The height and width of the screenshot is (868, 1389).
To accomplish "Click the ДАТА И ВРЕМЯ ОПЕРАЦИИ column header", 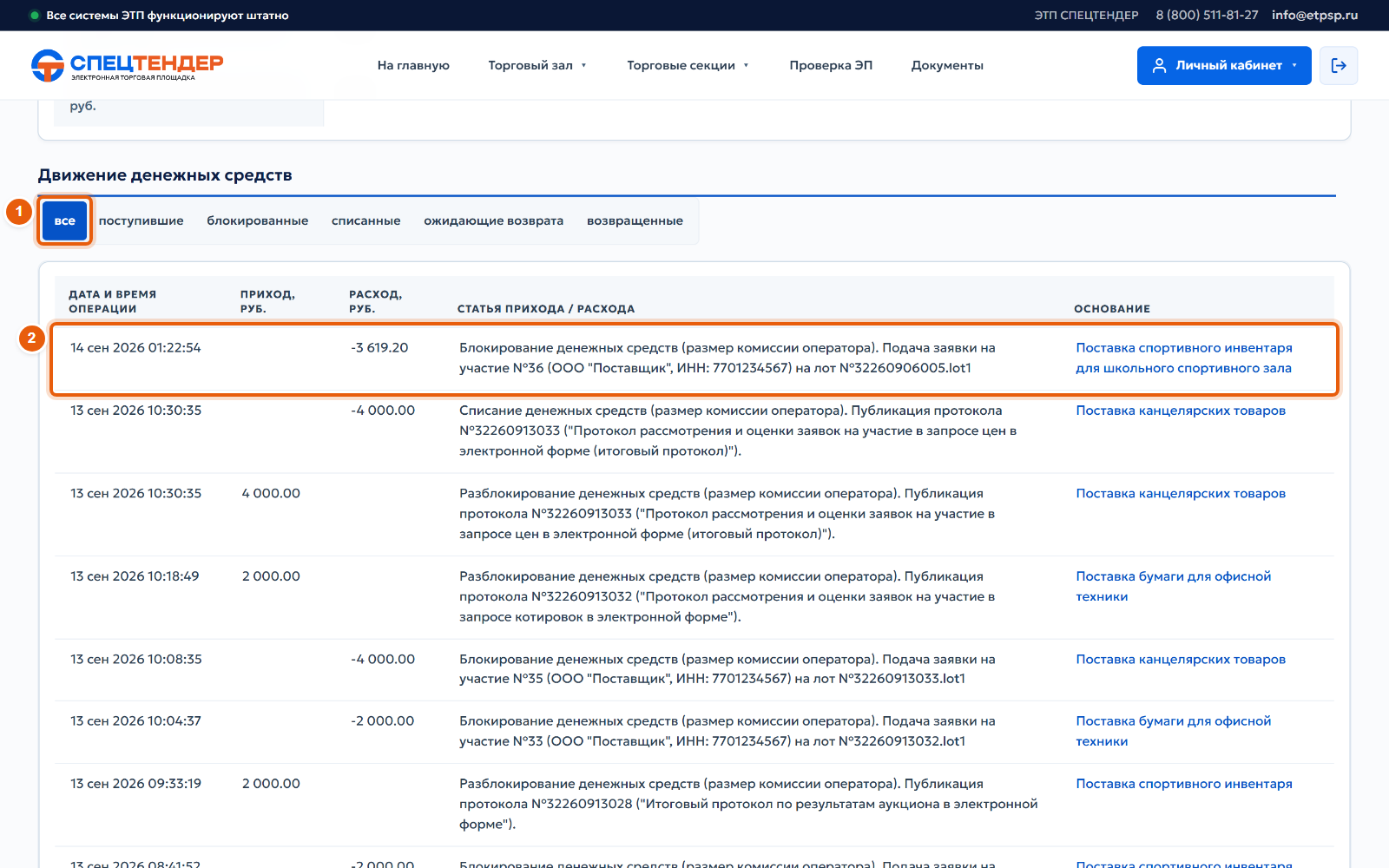I will [x=113, y=301].
